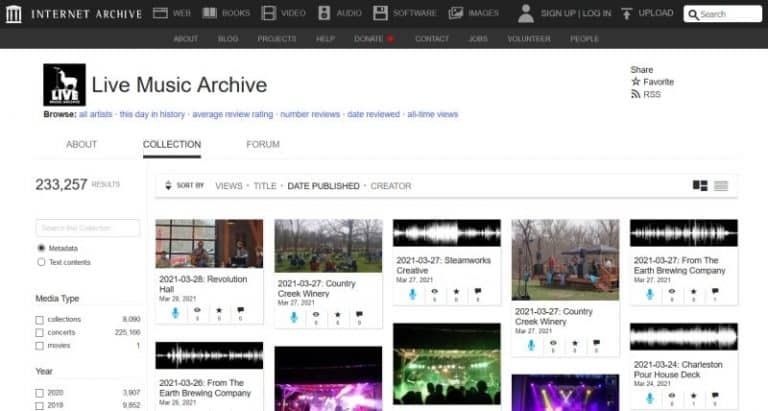Open the Collection tab

tap(172, 145)
